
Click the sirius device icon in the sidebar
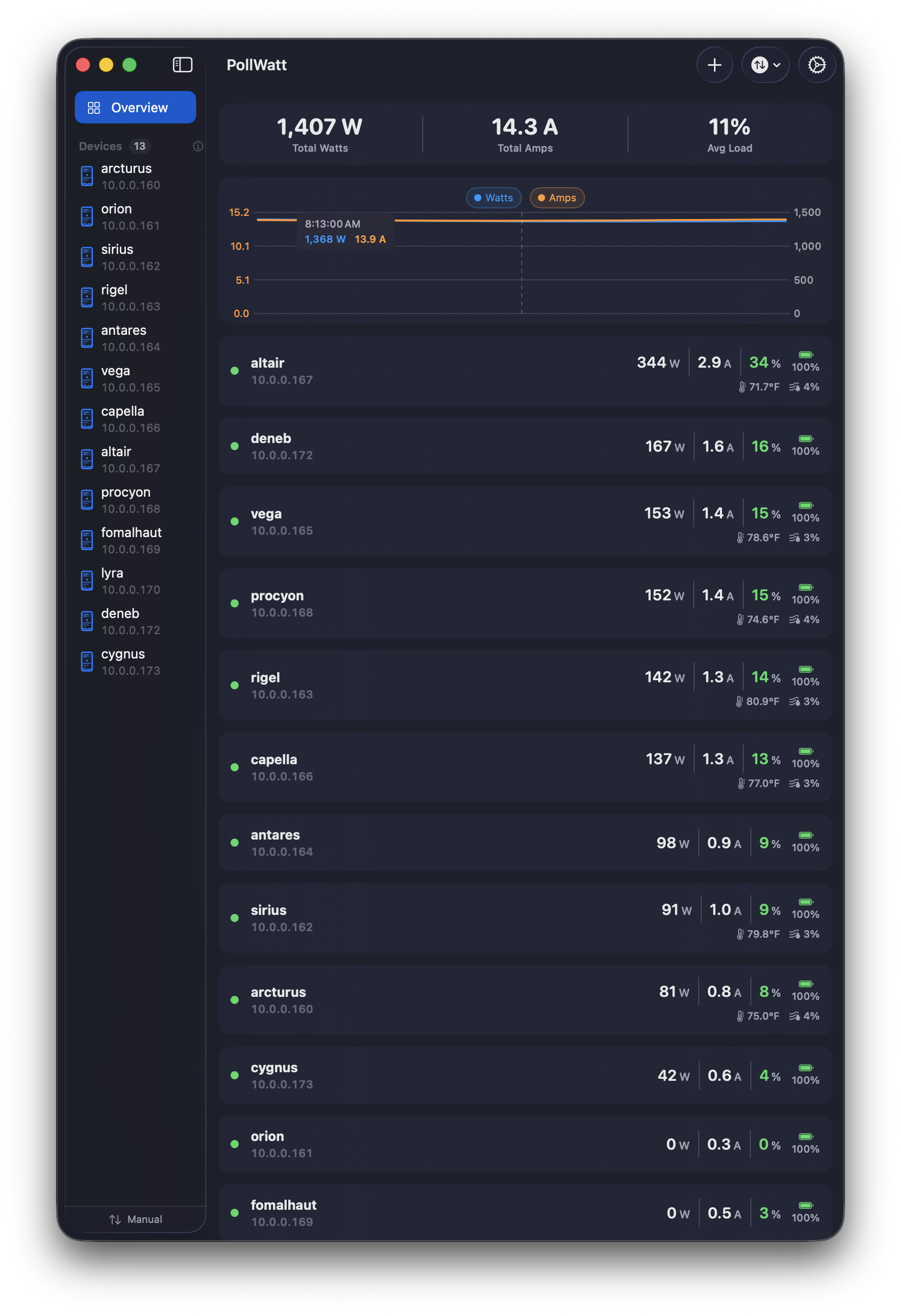tap(86, 256)
